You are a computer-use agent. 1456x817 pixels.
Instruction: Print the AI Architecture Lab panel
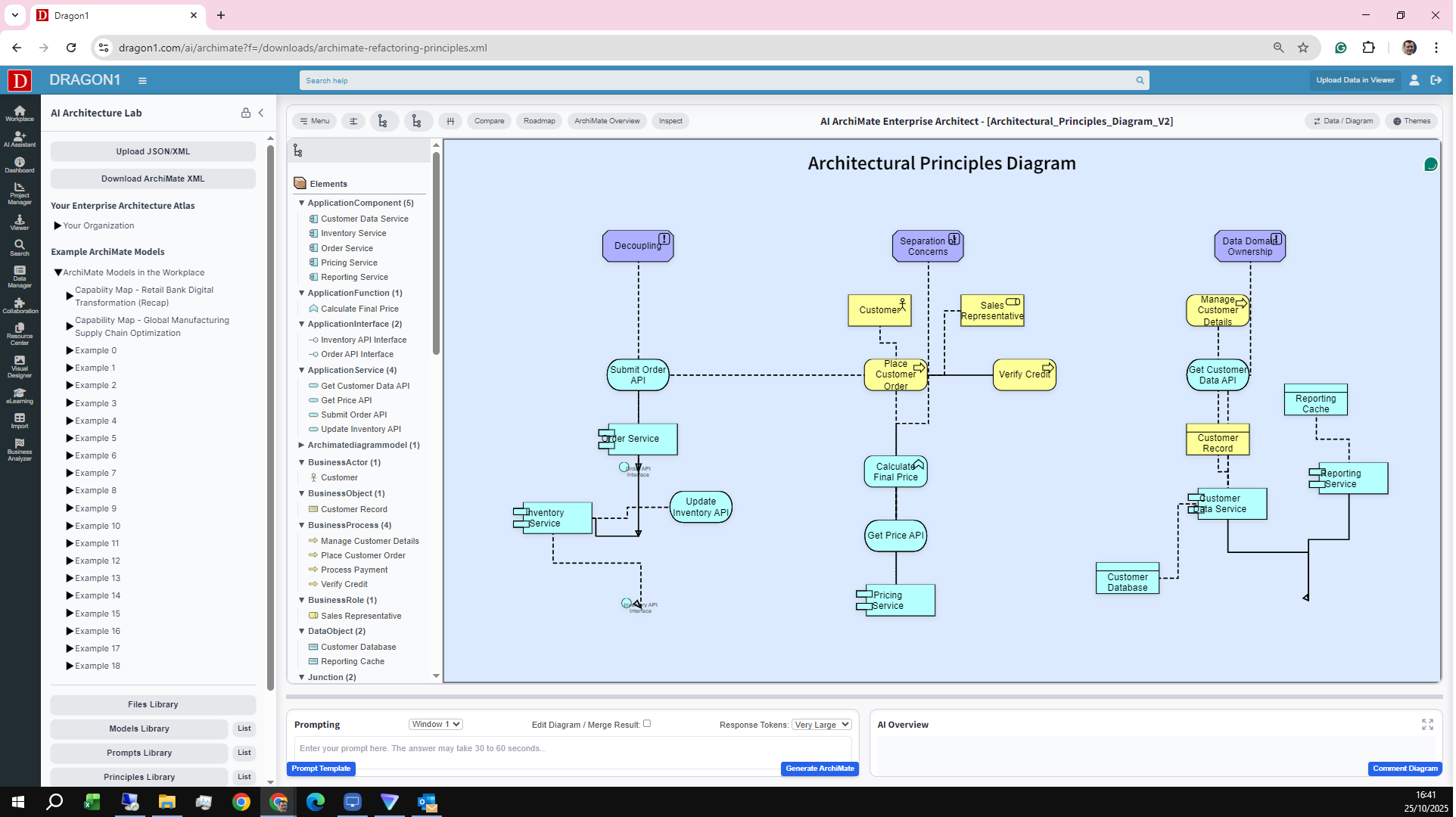[x=245, y=113]
